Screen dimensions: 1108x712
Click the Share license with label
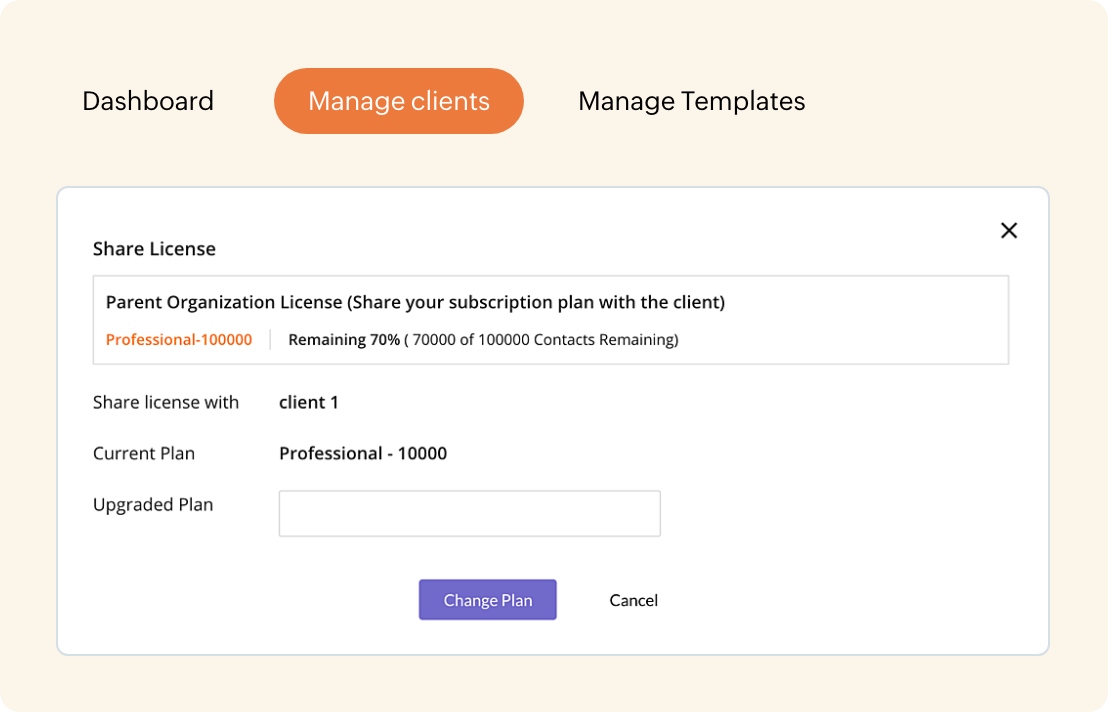tap(166, 402)
